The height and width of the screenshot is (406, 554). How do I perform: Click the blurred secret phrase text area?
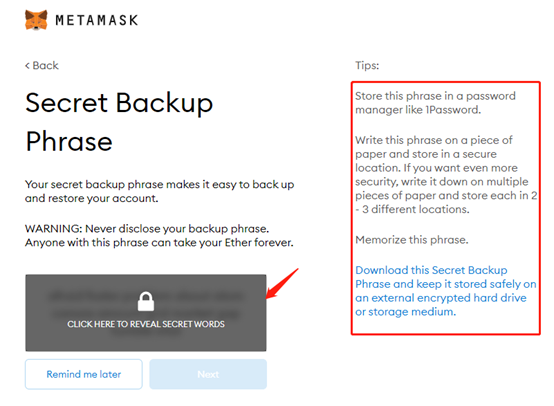pos(146,313)
